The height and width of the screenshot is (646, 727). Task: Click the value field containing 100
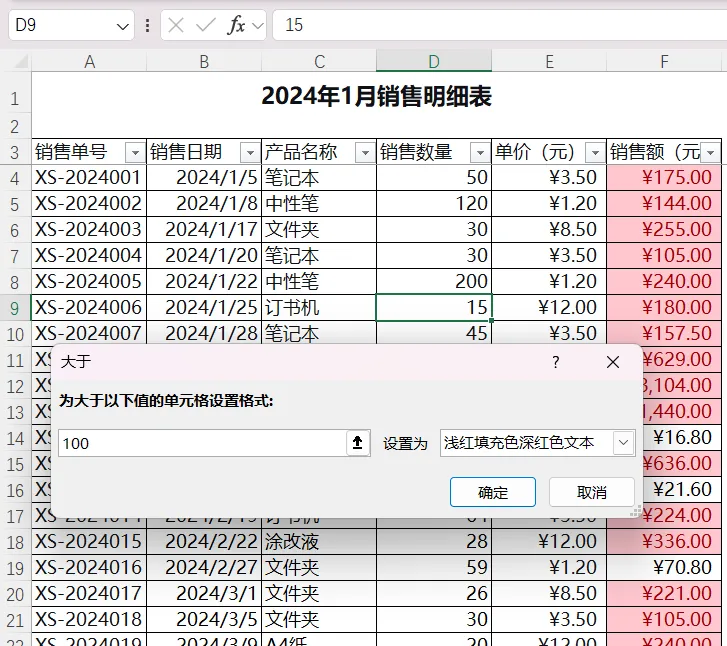(x=203, y=443)
